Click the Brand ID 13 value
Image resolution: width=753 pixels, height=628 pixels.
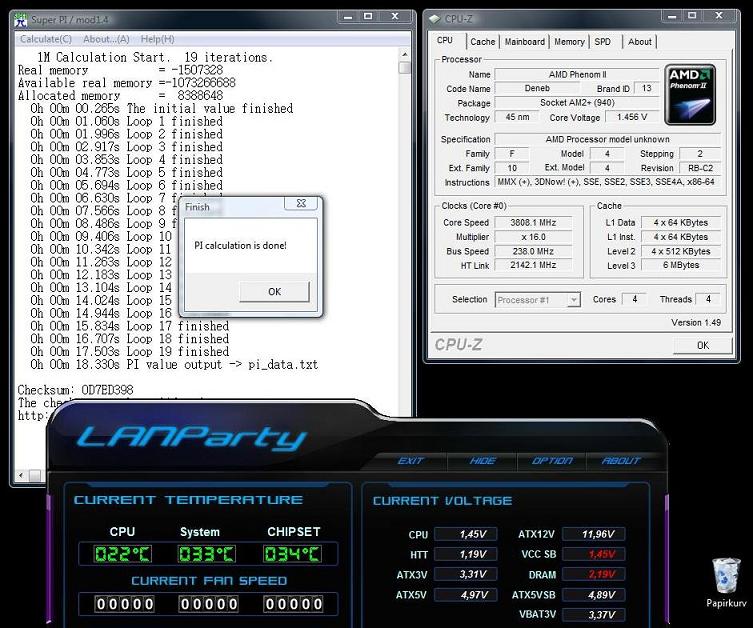[646, 88]
